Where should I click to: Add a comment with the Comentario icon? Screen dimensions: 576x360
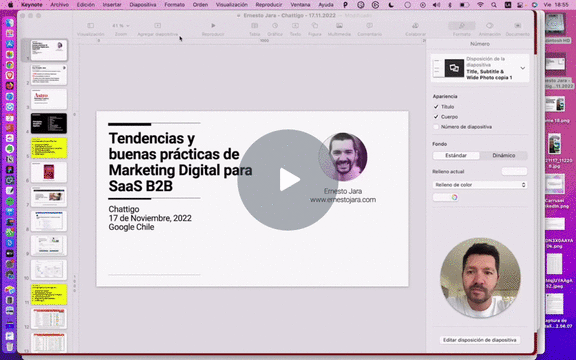pos(370,26)
